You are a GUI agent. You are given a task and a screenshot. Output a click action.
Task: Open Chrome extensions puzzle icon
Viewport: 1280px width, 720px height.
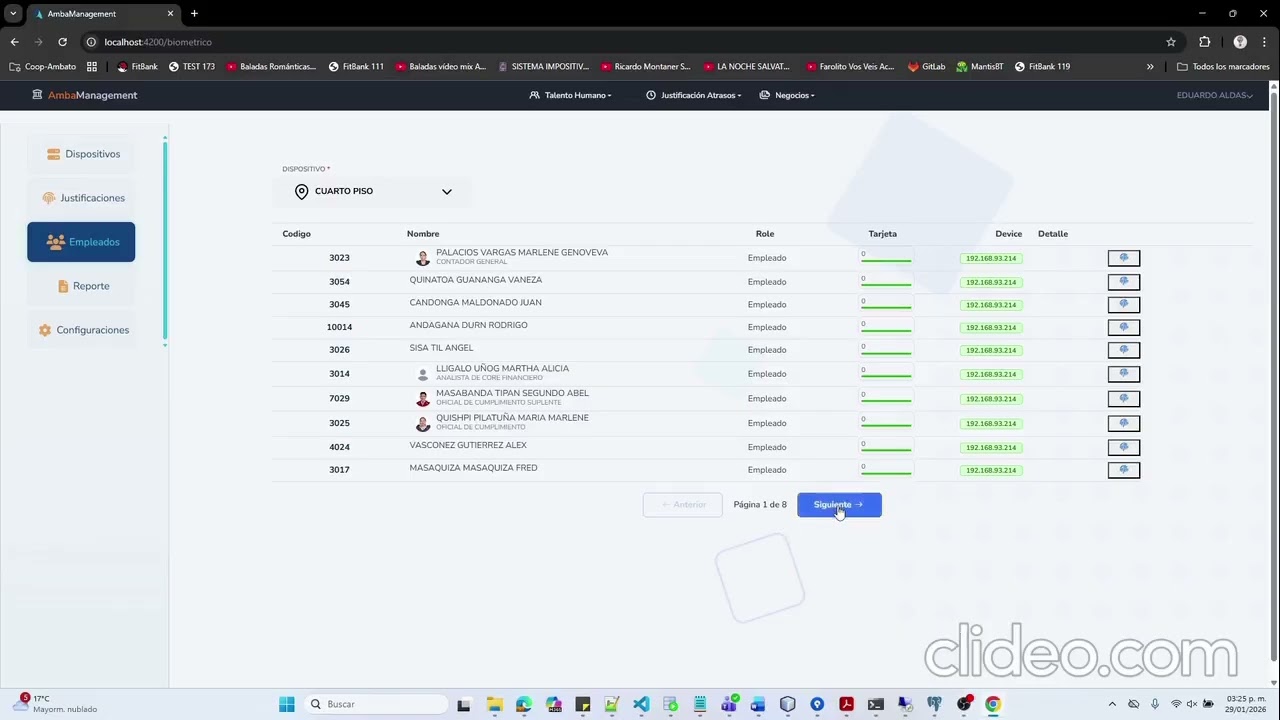pos(1204,42)
